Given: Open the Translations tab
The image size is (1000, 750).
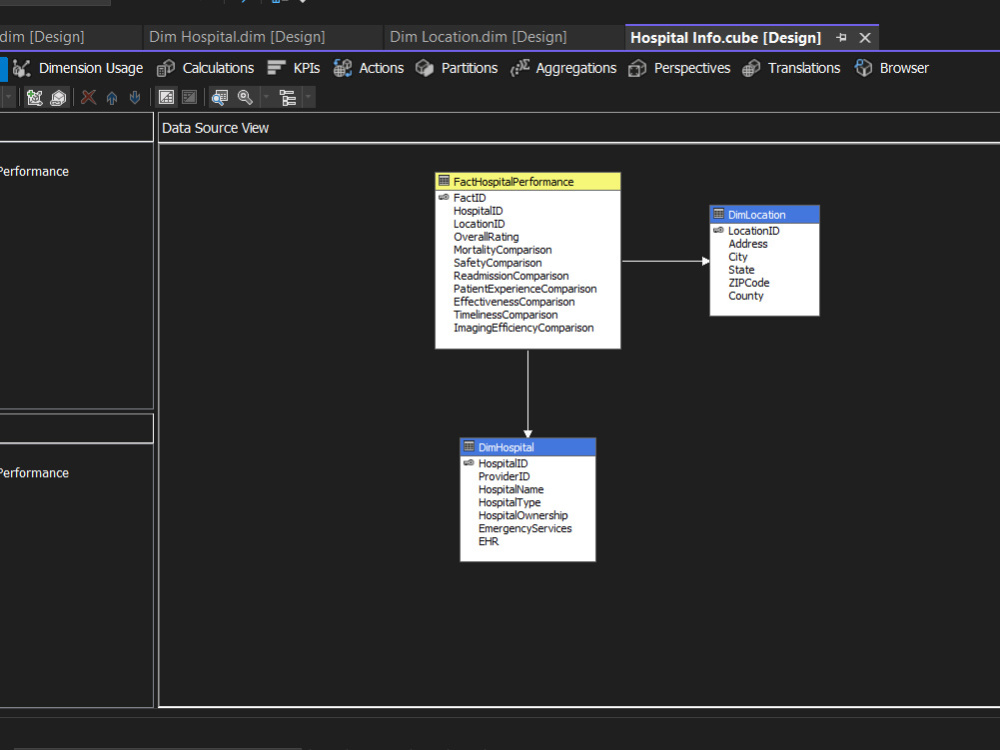Looking at the screenshot, I should pos(791,68).
